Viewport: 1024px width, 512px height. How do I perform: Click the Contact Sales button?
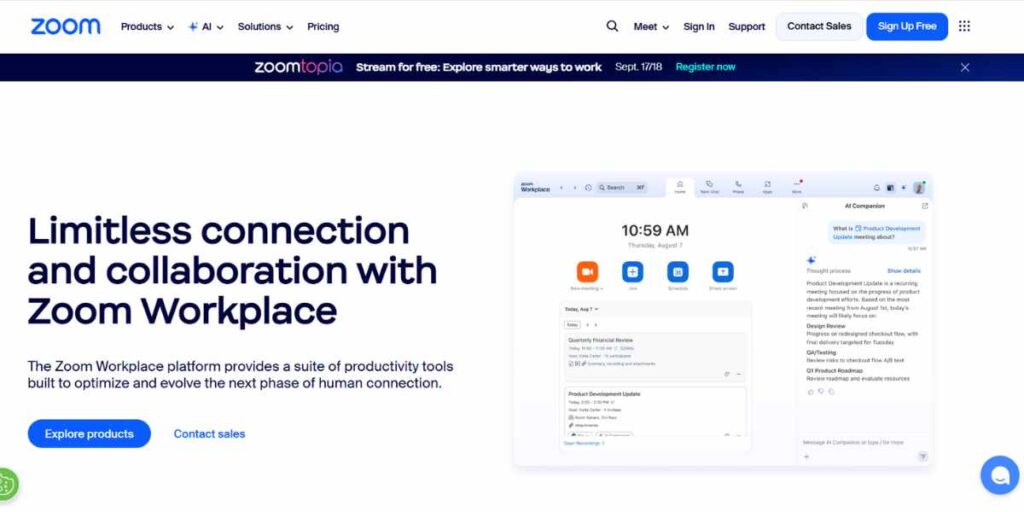click(819, 26)
